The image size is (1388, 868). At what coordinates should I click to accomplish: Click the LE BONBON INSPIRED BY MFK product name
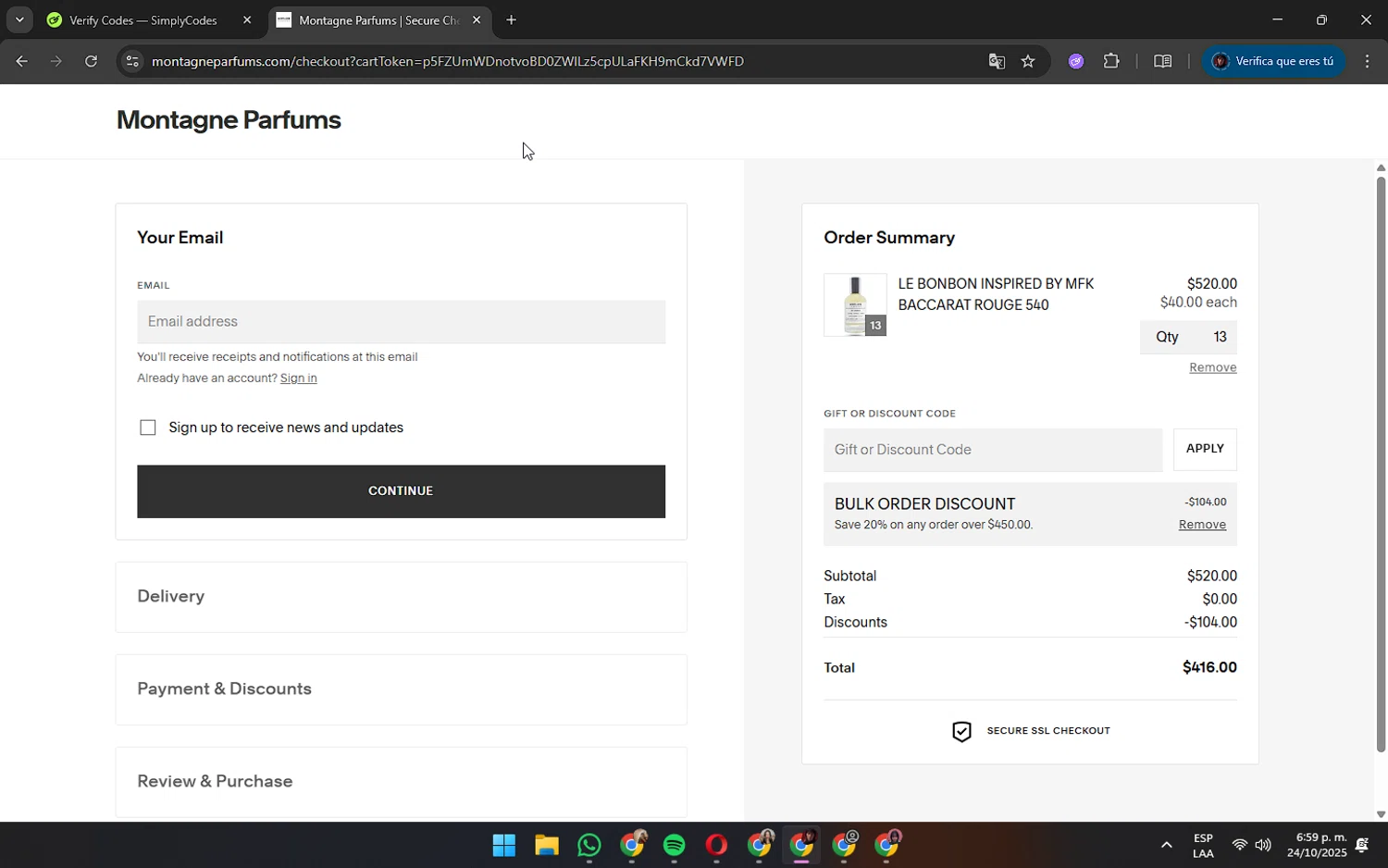point(996,294)
